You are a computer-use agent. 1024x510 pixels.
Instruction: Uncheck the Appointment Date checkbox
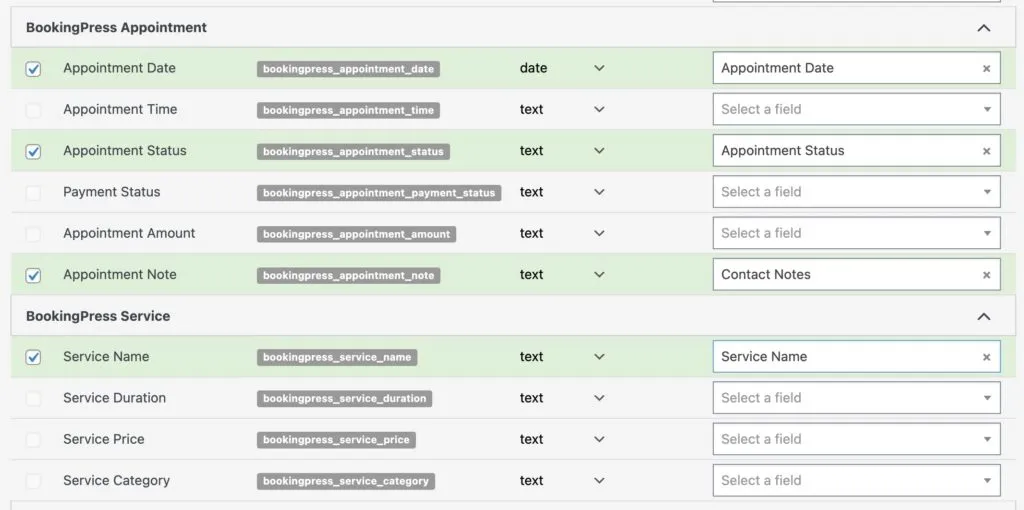click(x=33, y=69)
